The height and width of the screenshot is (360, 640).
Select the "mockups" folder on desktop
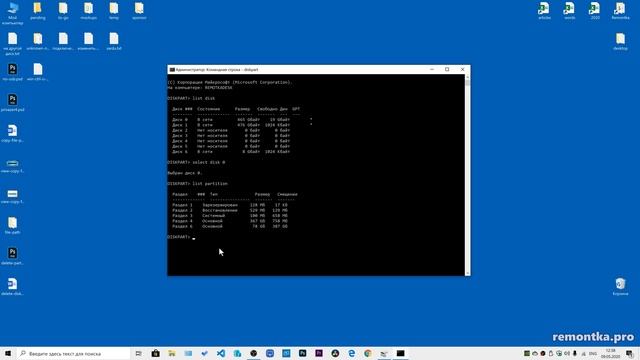pos(89,11)
